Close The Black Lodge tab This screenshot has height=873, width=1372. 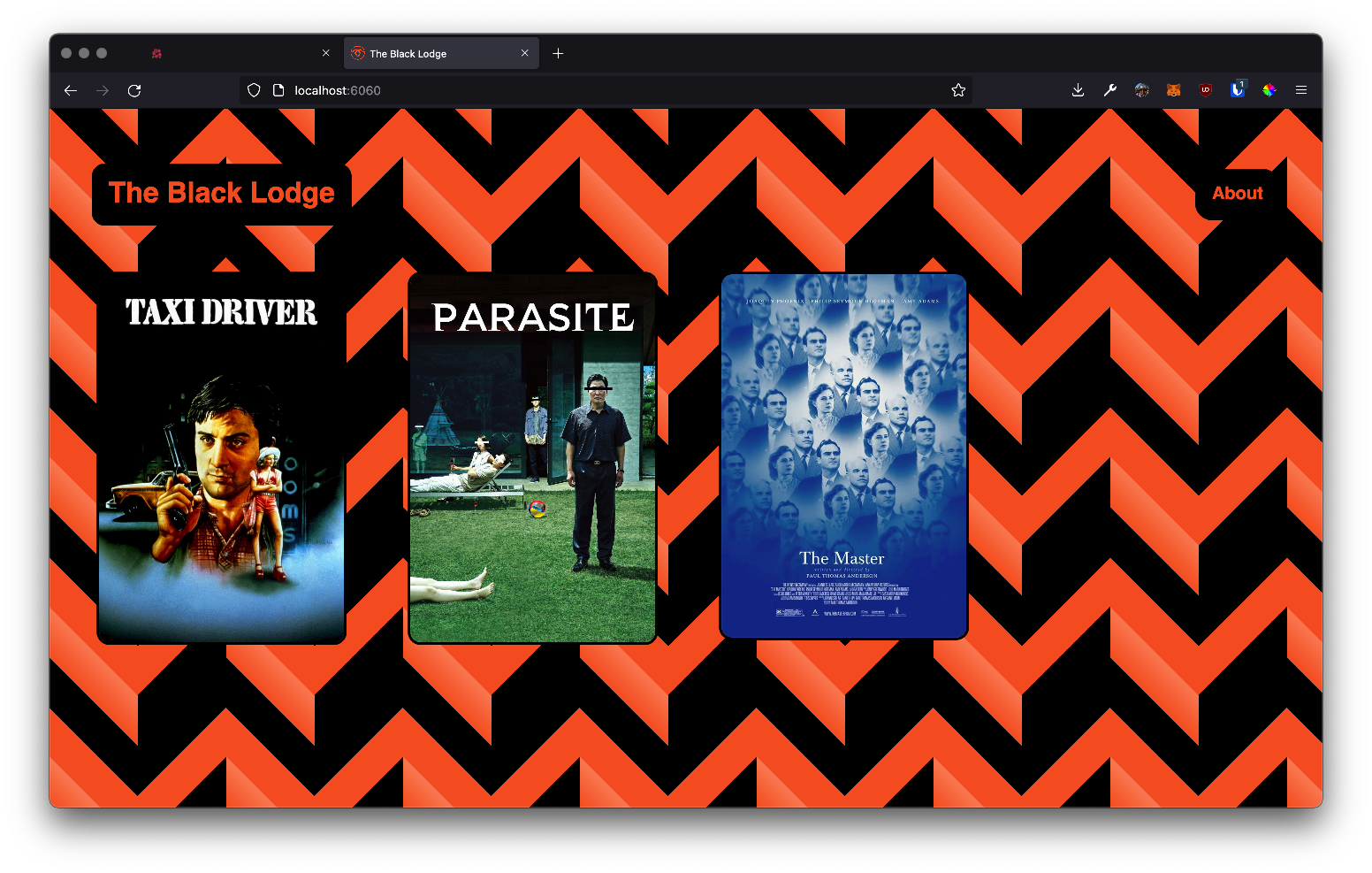525,53
